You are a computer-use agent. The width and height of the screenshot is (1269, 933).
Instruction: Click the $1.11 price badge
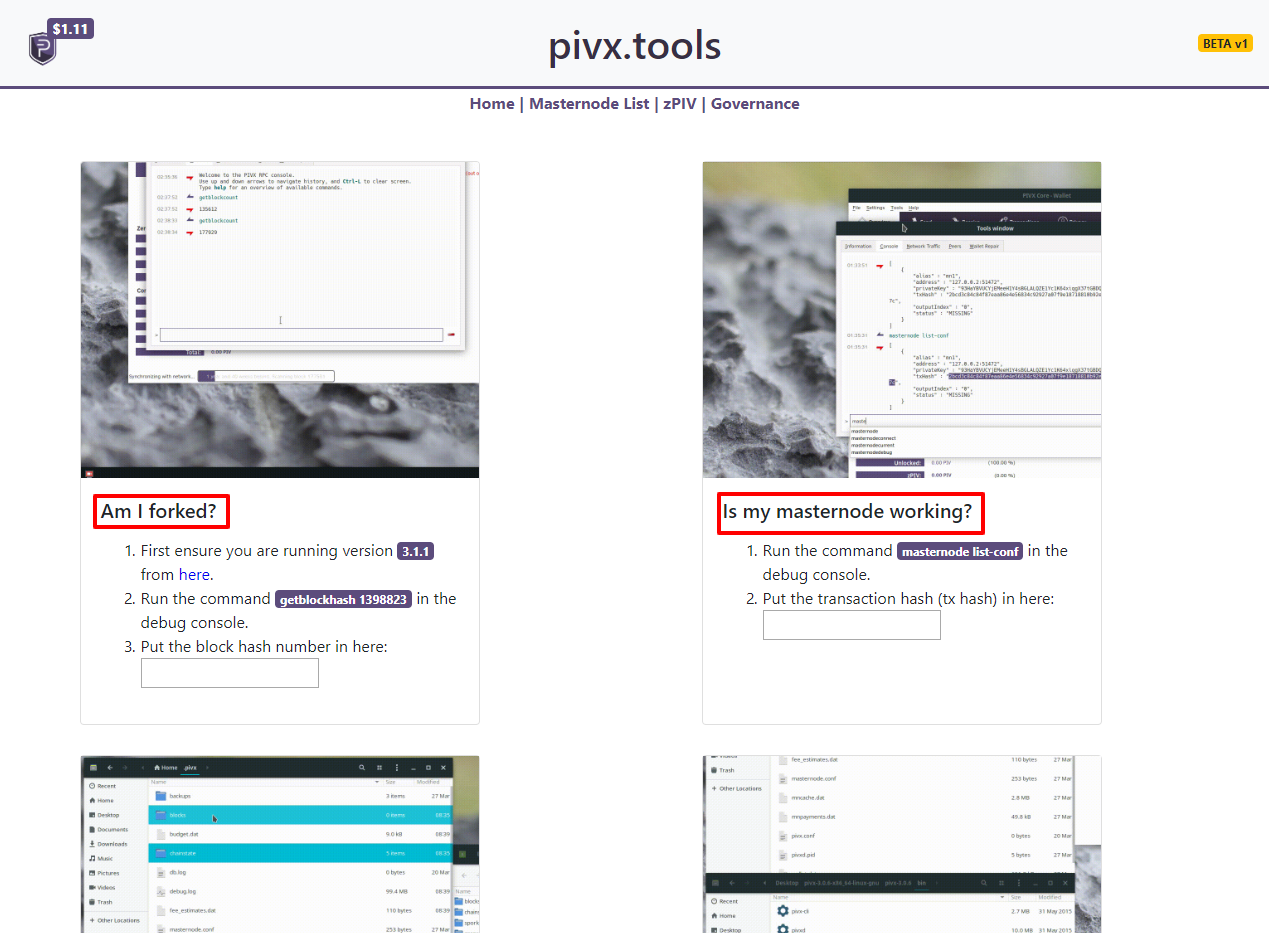click(x=70, y=29)
